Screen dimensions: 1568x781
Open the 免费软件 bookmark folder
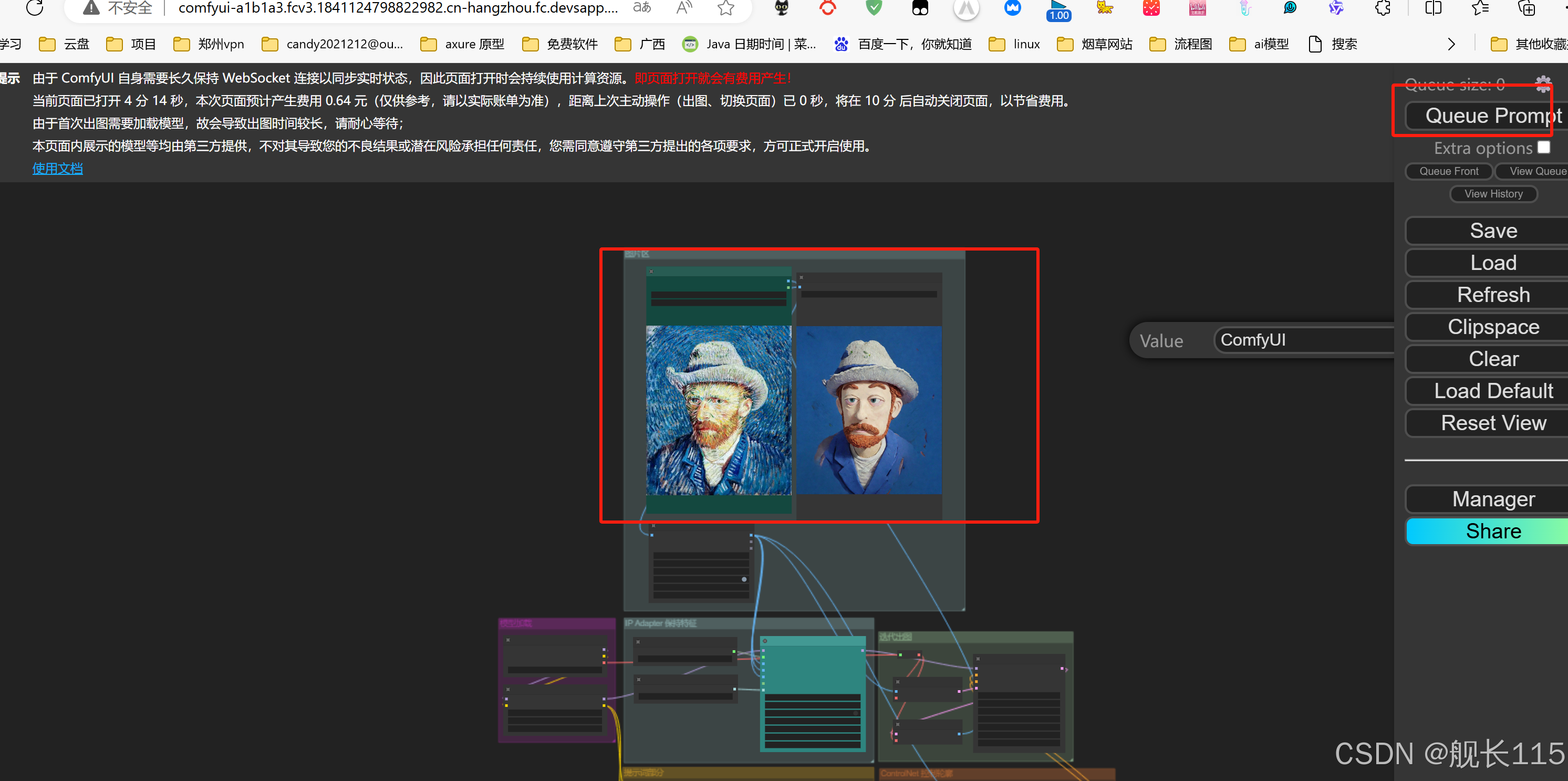560,44
